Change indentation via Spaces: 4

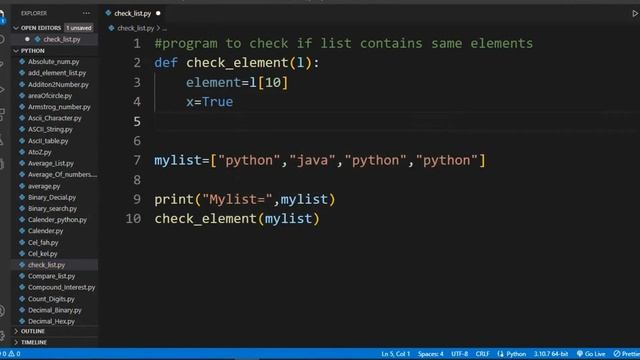coord(430,353)
